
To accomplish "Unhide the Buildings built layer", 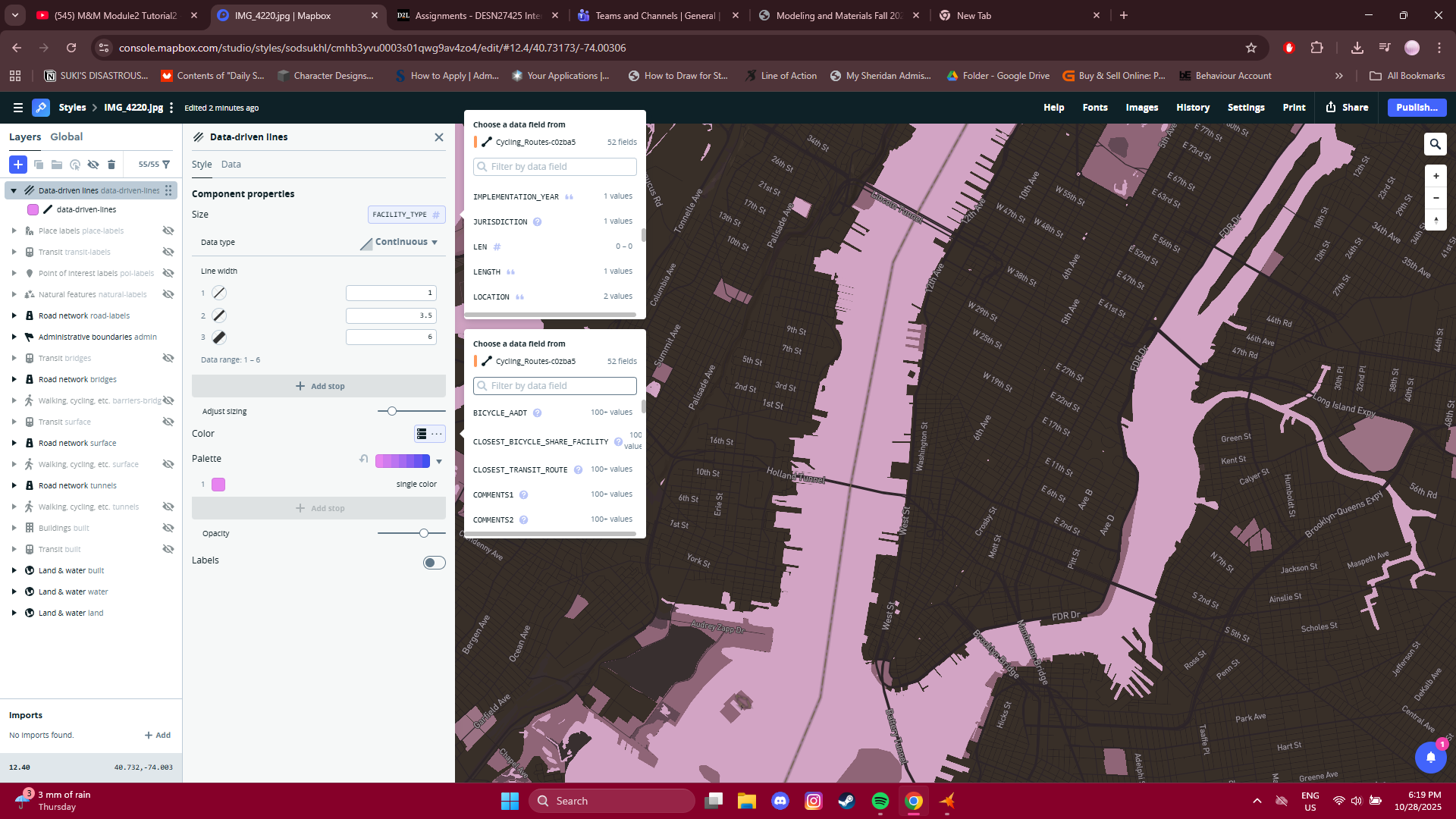I will point(168,528).
